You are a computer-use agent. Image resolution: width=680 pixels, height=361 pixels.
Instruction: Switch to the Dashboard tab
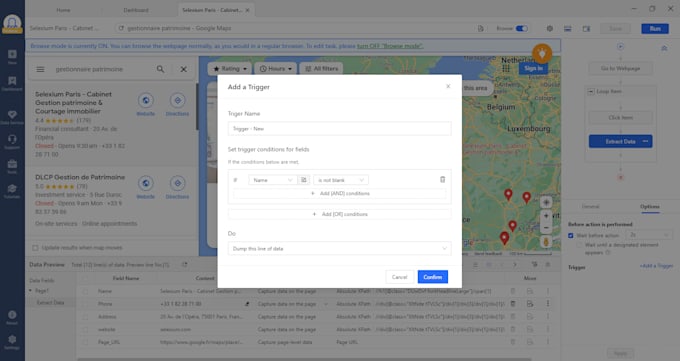(x=136, y=10)
